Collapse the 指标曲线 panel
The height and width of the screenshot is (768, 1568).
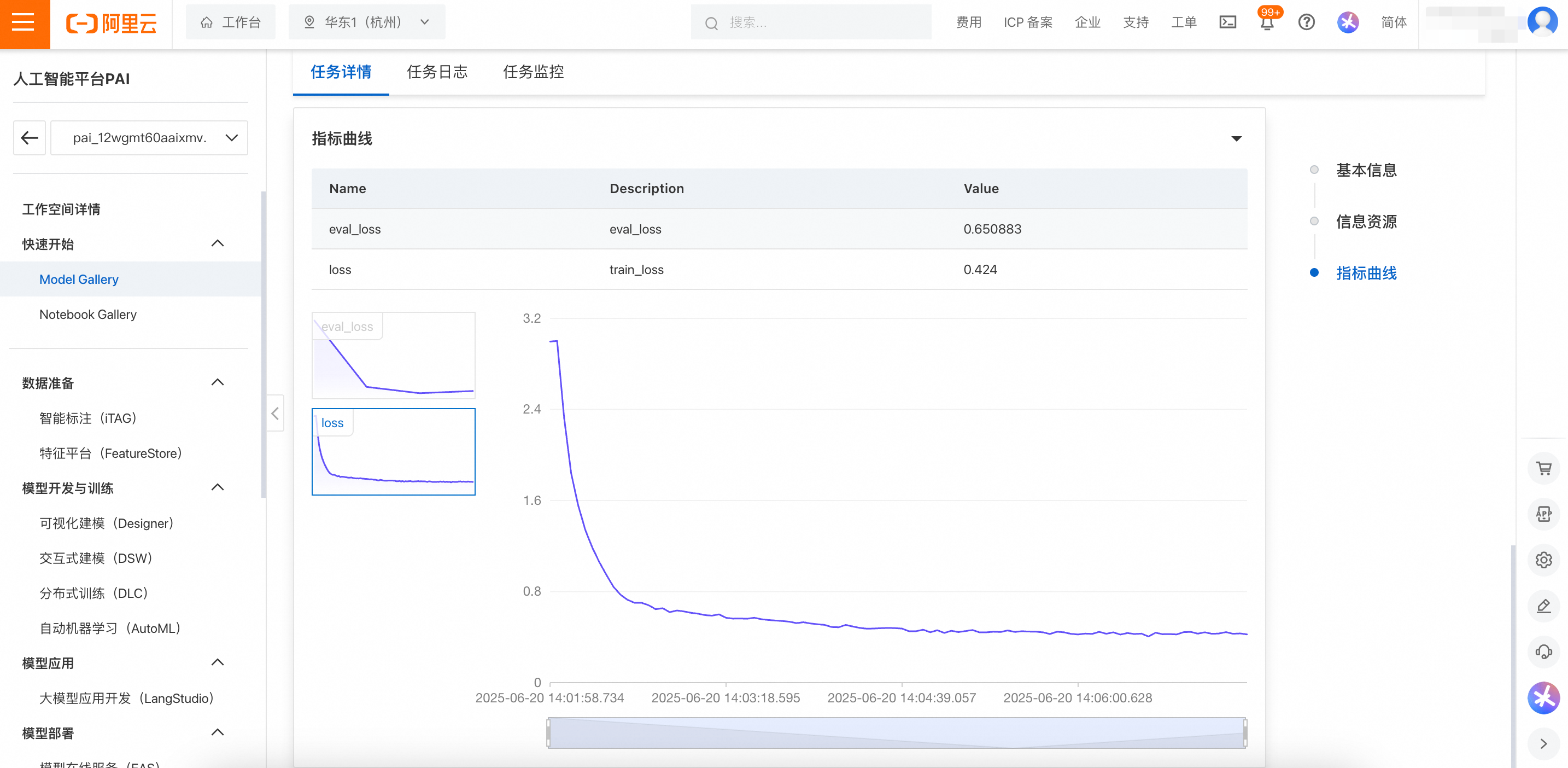(x=1236, y=139)
